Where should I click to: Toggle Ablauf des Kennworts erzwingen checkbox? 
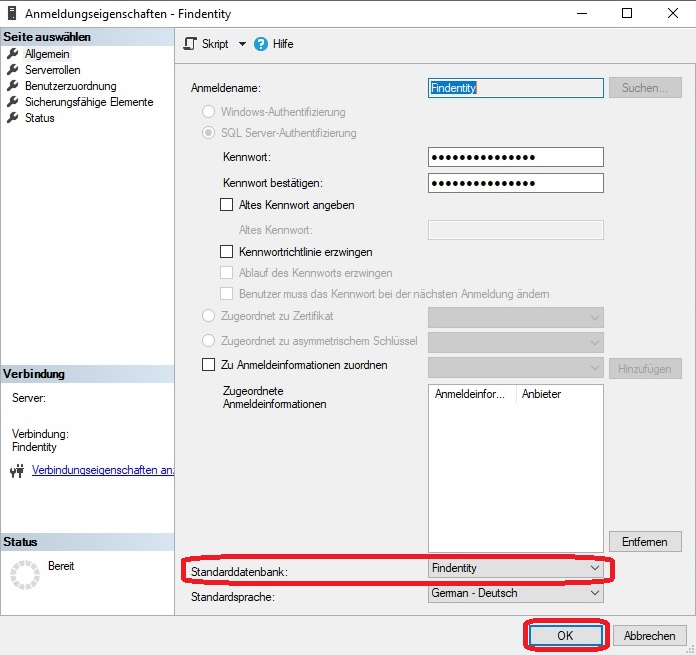(x=226, y=272)
